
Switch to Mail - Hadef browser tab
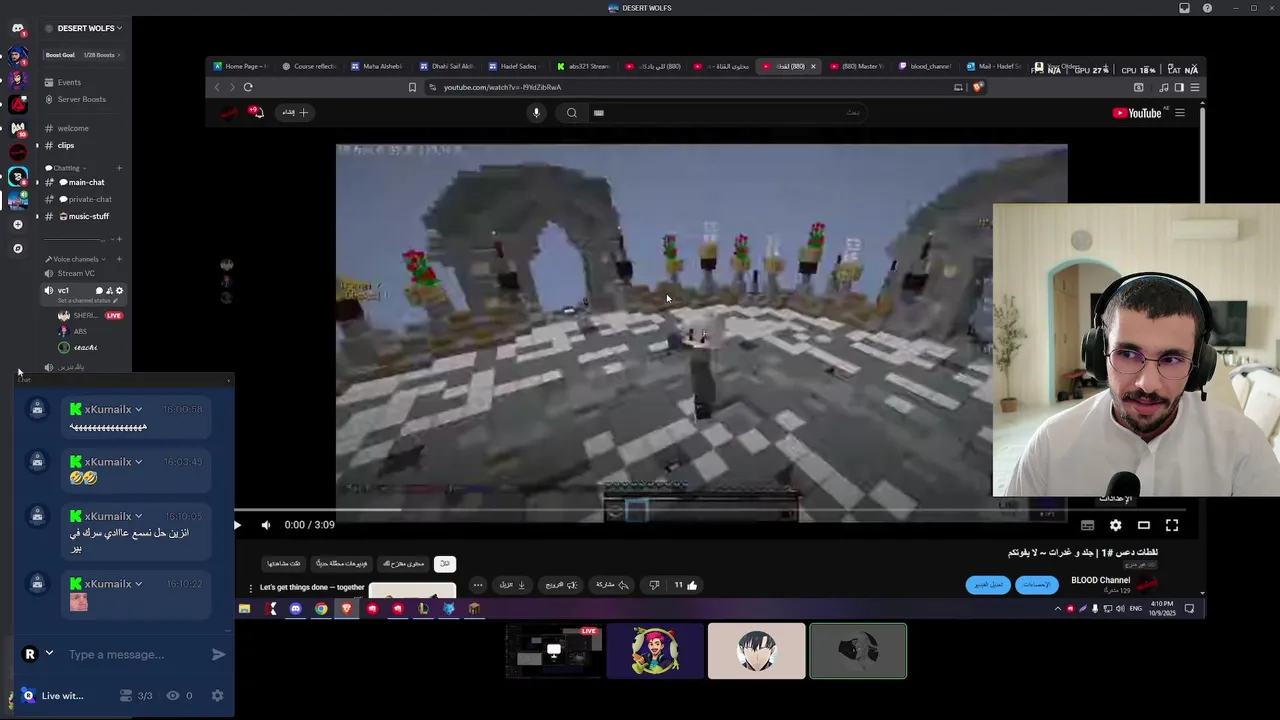pos(993,66)
